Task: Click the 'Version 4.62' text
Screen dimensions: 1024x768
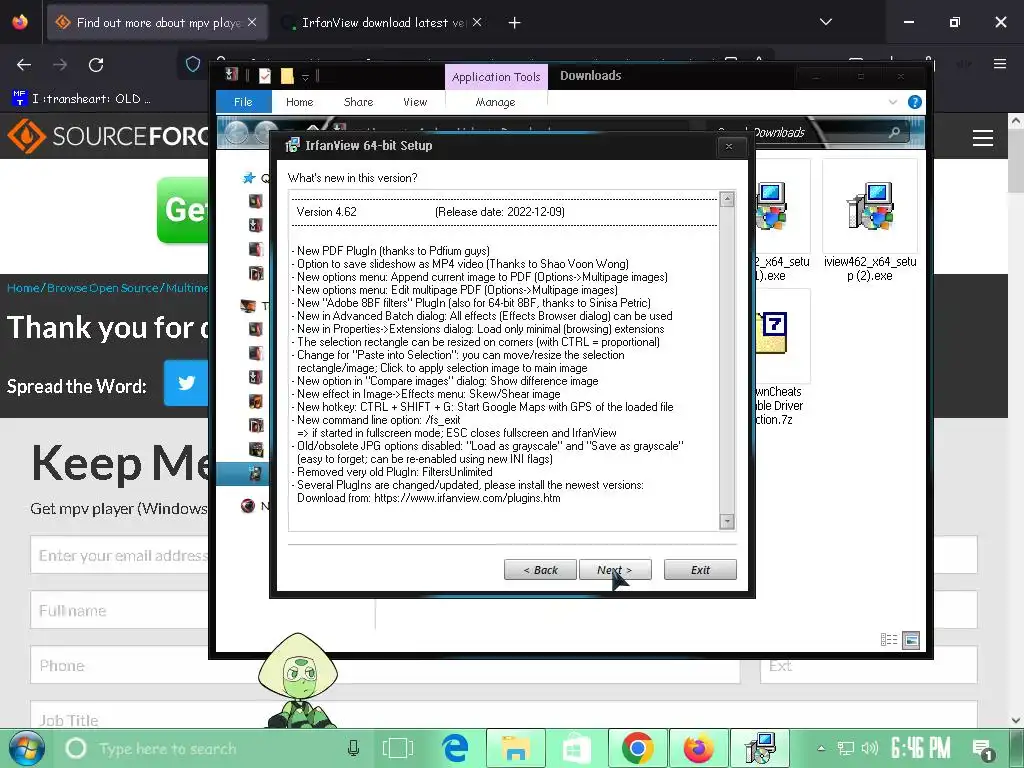Action: 327,212
